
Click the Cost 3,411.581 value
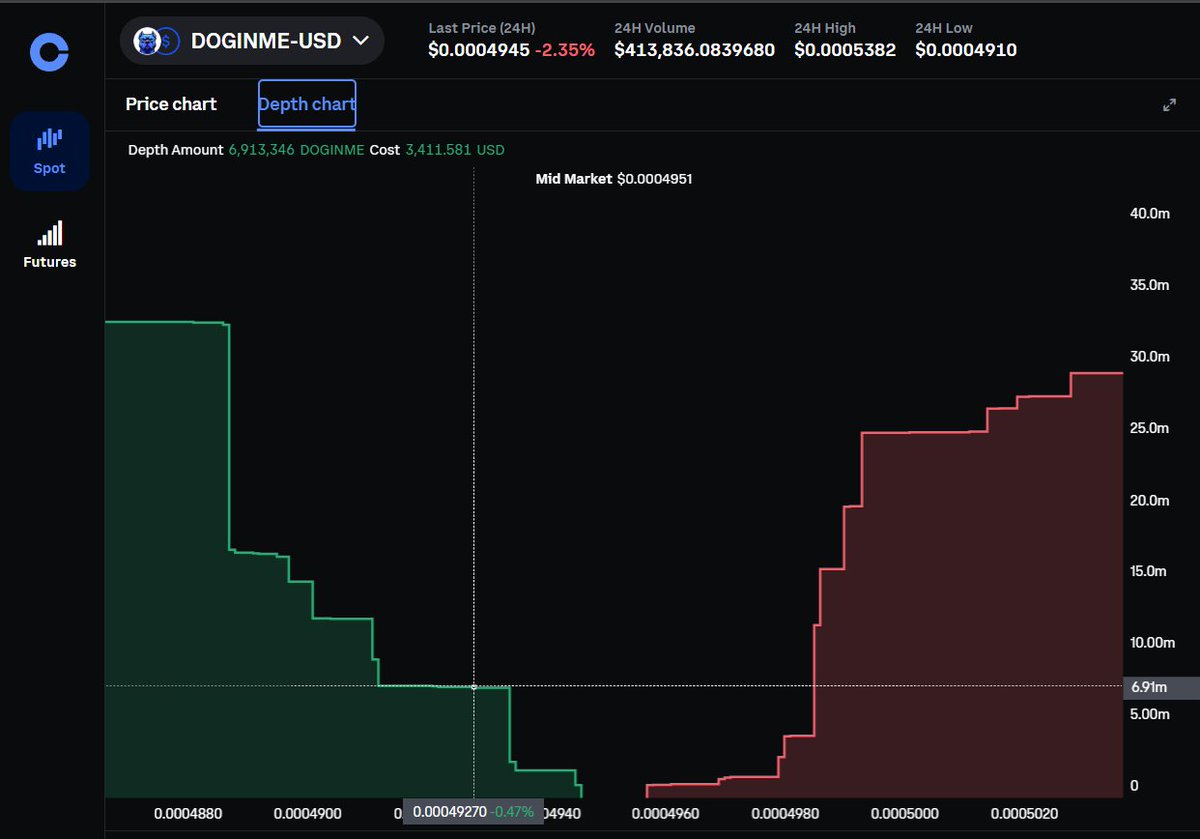pyautogui.click(x=439, y=150)
